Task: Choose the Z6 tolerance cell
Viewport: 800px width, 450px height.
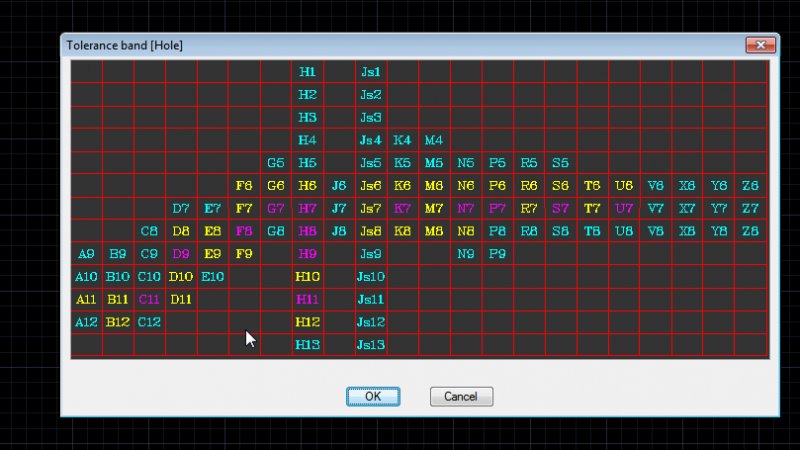Action: point(751,186)
